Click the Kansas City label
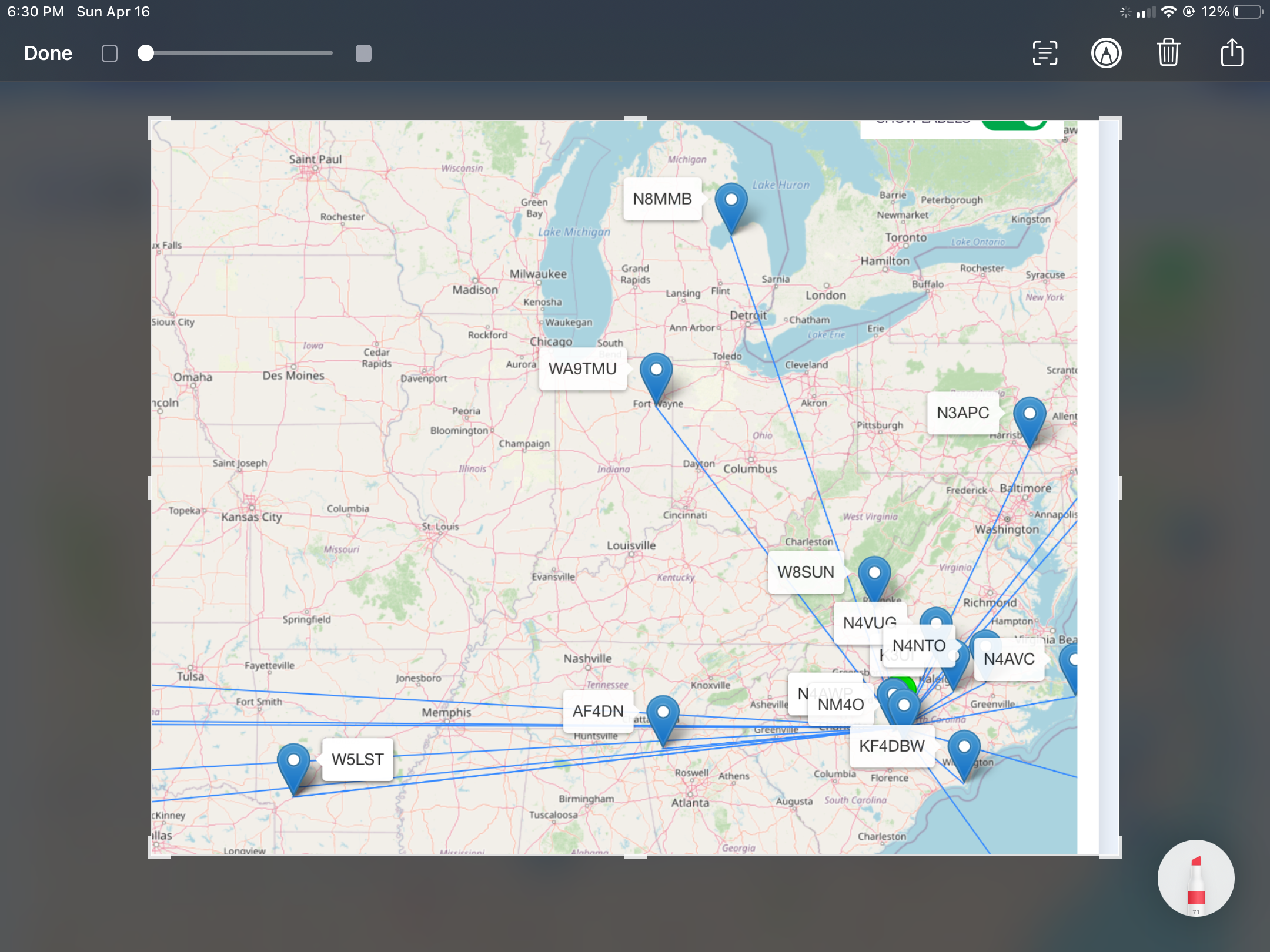Screen dimensions: 1270x952 [252, 517]
